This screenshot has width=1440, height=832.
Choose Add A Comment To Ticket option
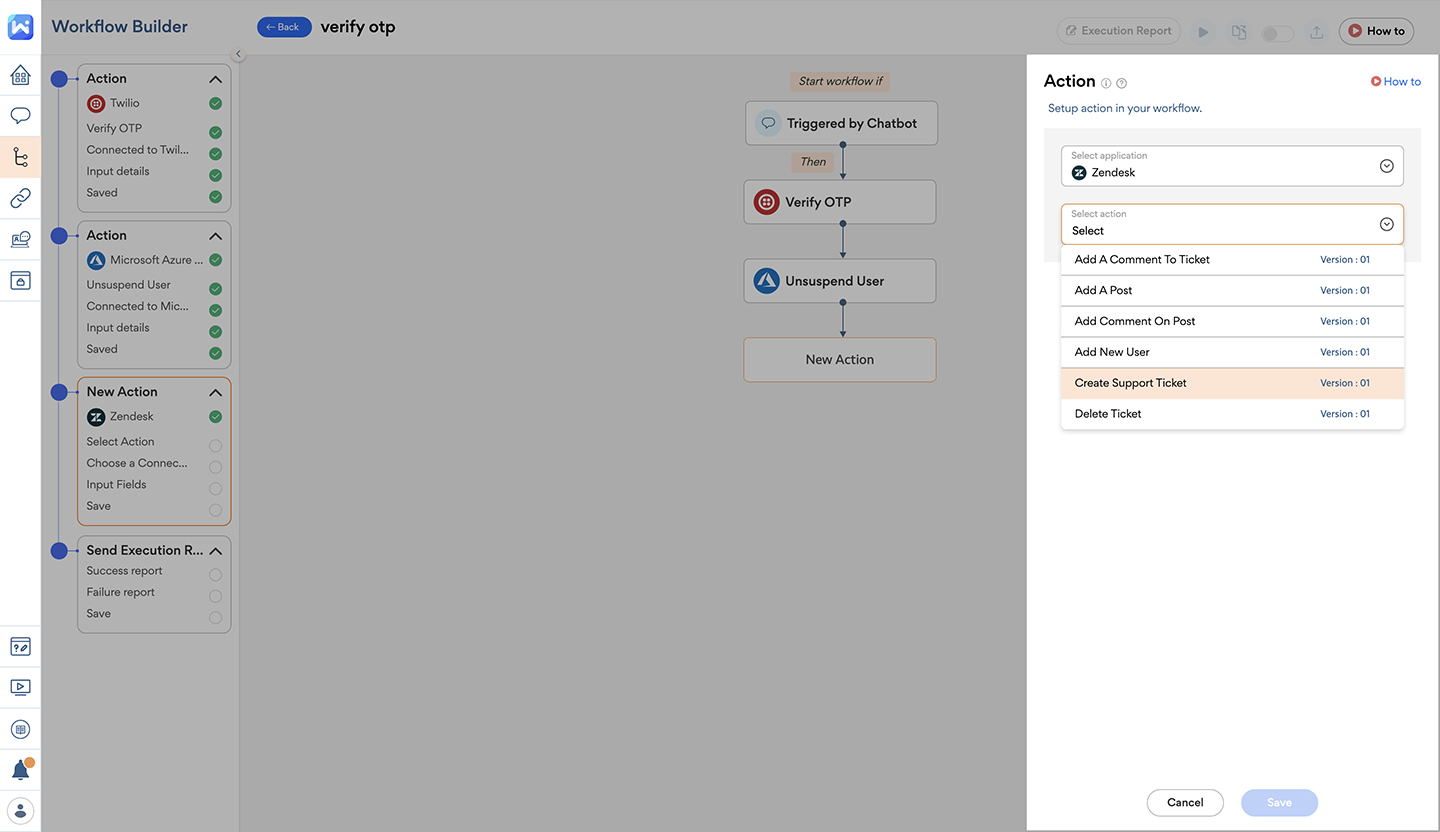coord(1232,259)
